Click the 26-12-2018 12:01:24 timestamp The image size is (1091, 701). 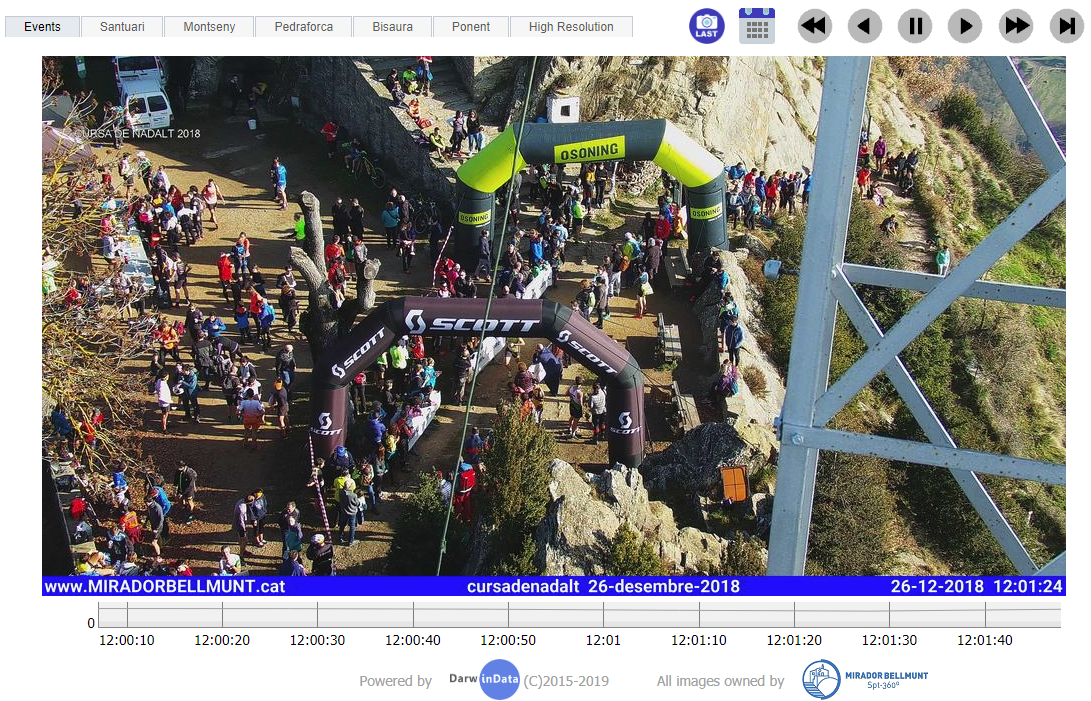tap(977, 586)
